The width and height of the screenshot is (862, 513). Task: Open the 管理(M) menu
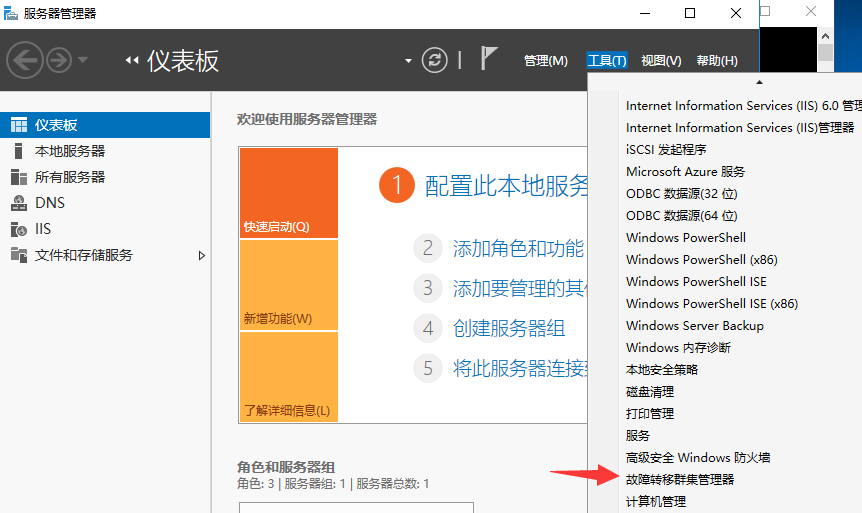tap(545, 61)
